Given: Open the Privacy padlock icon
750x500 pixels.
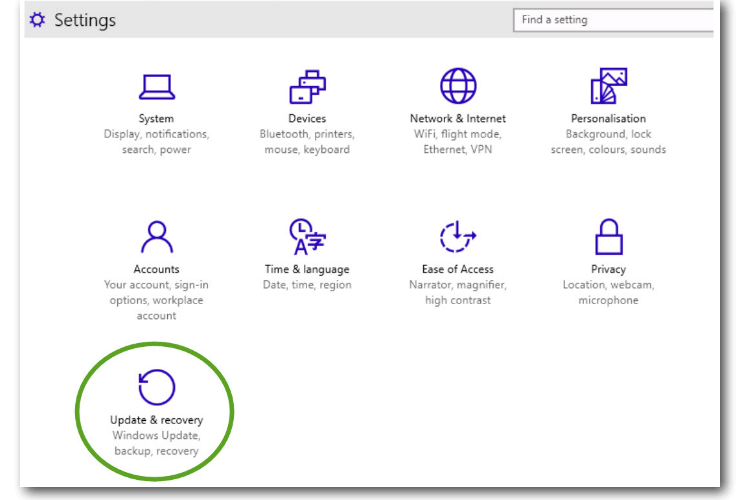Looking at the screenshot, I should point(608,236).
